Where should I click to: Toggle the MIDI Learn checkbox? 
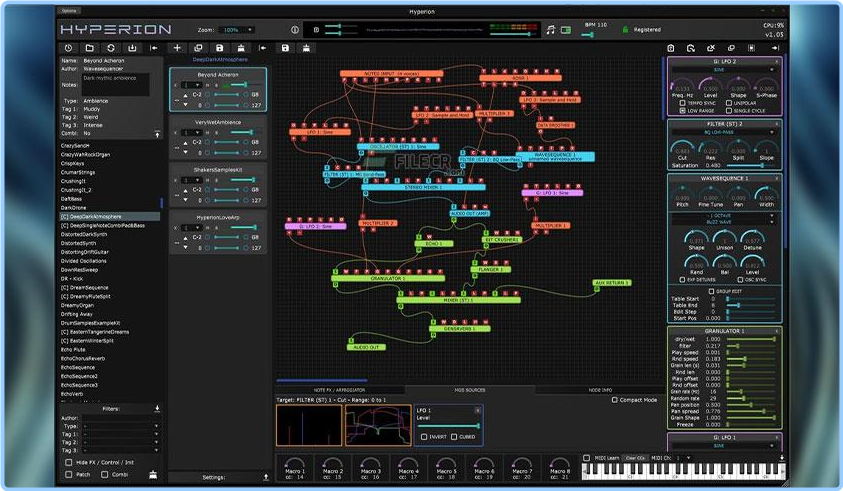[587, 458]
